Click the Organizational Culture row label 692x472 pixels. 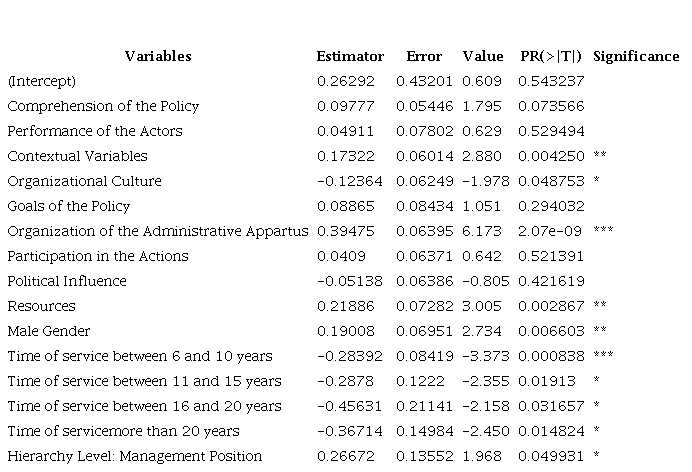[84, 181]
